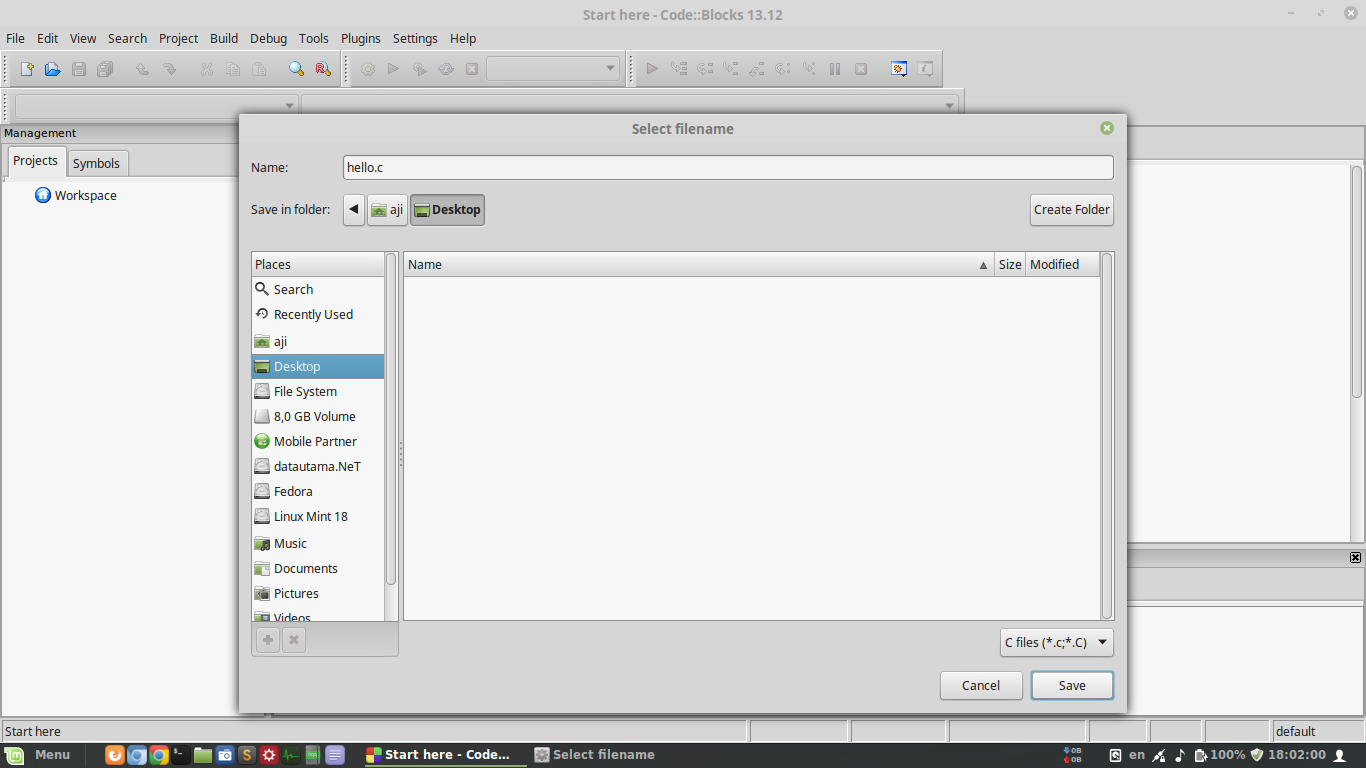Click the Redo toolbar icon

(169, 69)
